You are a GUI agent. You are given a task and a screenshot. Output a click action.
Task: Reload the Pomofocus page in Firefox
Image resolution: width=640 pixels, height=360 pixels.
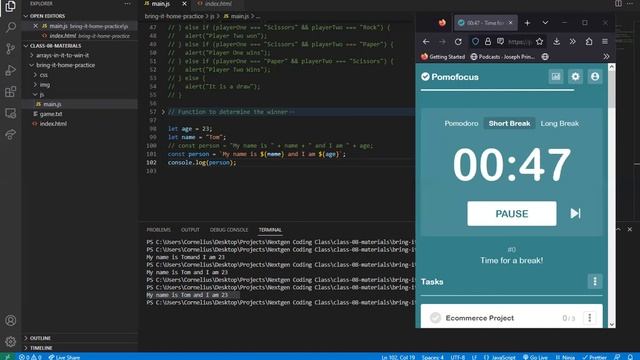(458, 42)
